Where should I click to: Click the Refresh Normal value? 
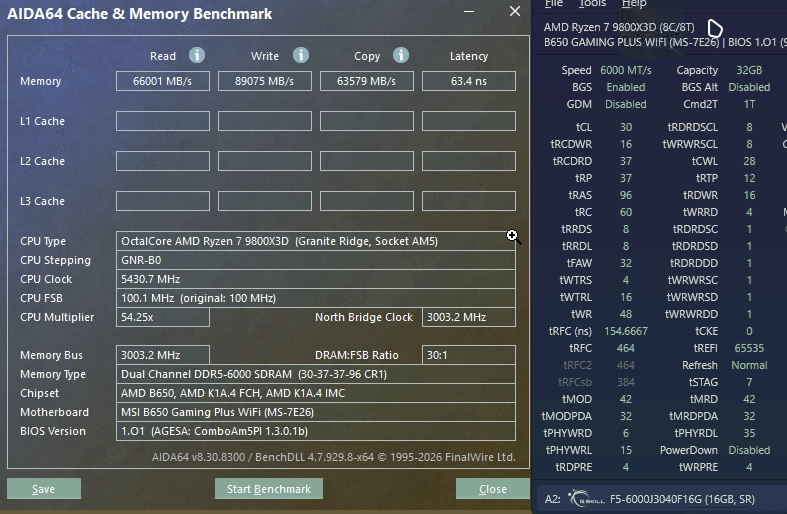[x=749, y=365]
